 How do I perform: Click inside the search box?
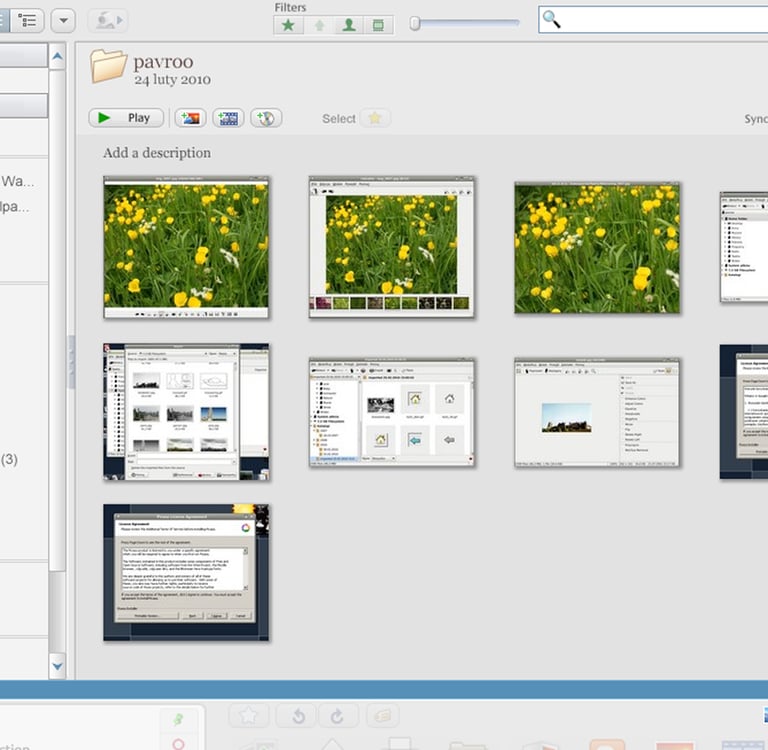pyautogui.click(x=653, y=20)
